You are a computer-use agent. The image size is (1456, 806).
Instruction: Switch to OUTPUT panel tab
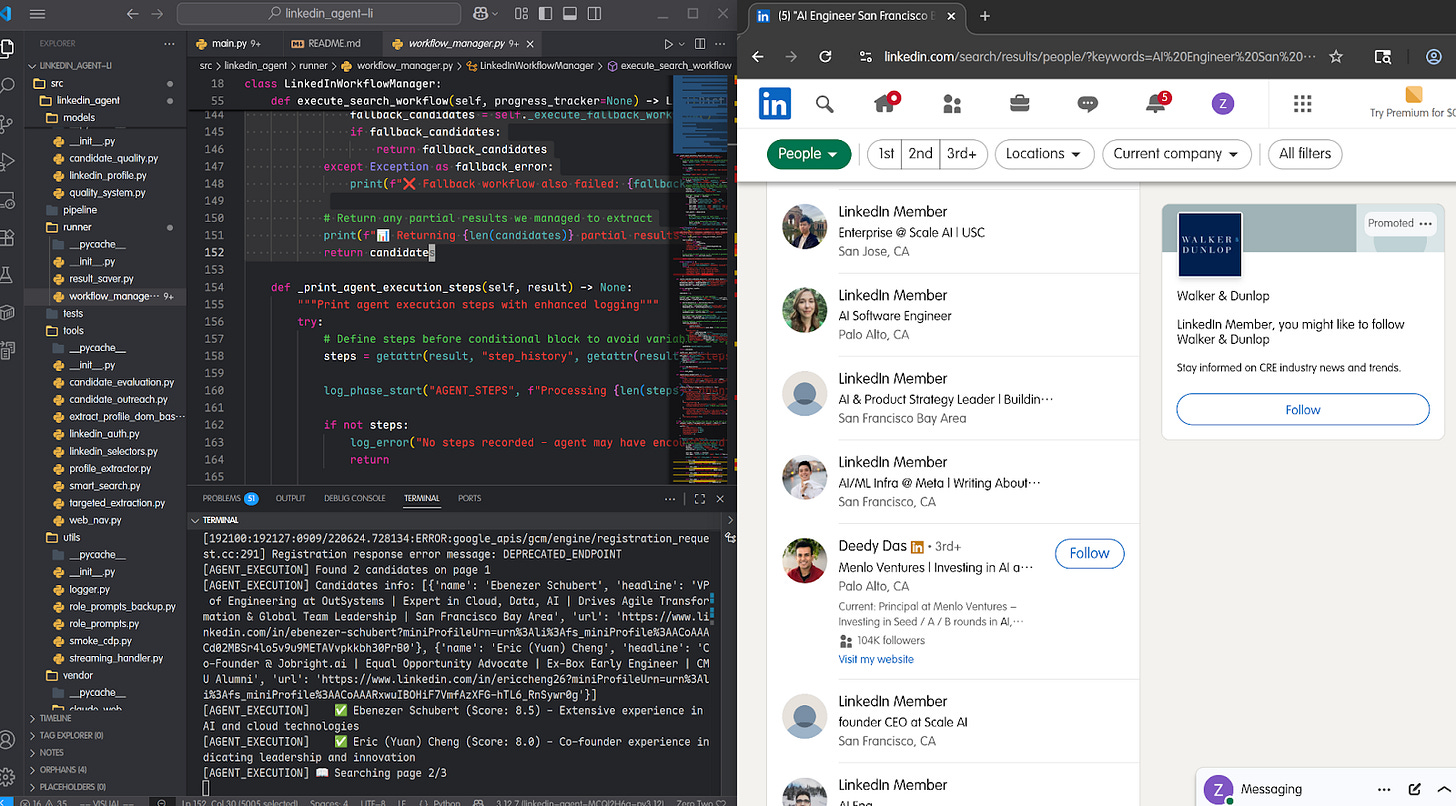point(291,498)
